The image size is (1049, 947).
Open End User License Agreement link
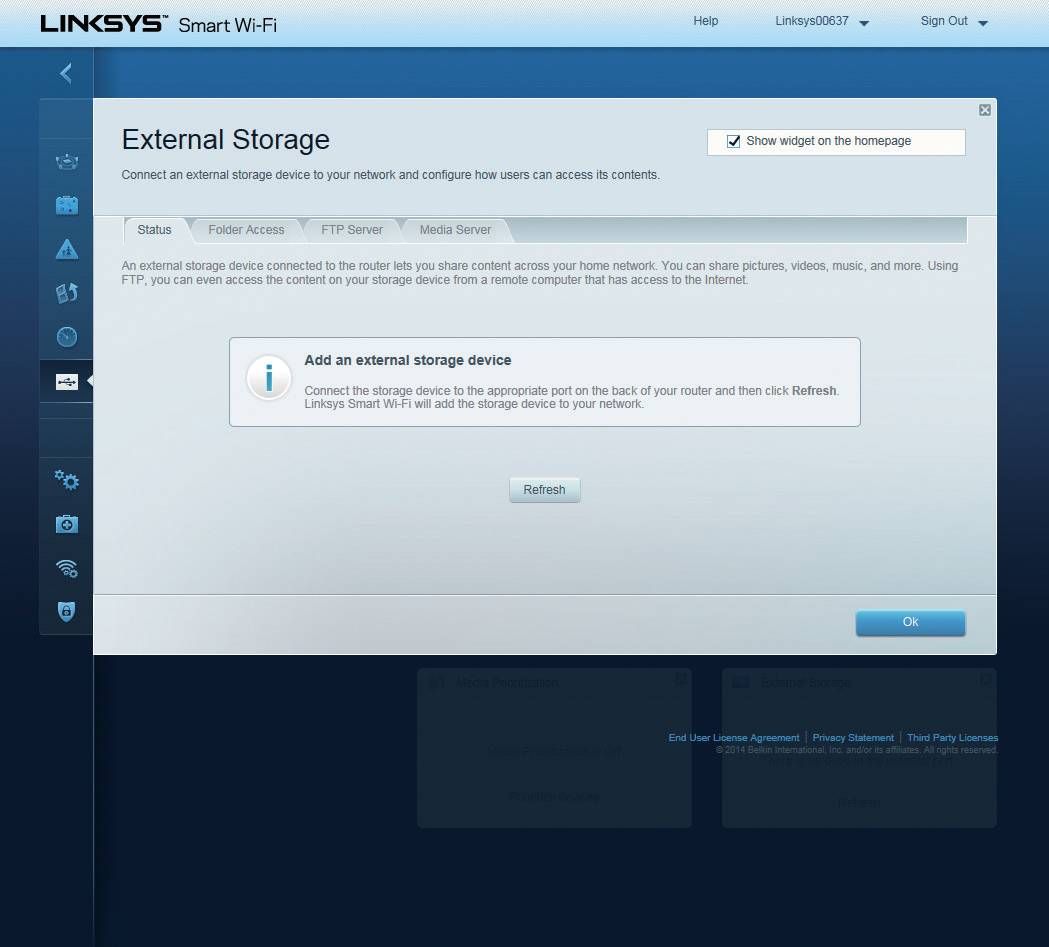734,738
